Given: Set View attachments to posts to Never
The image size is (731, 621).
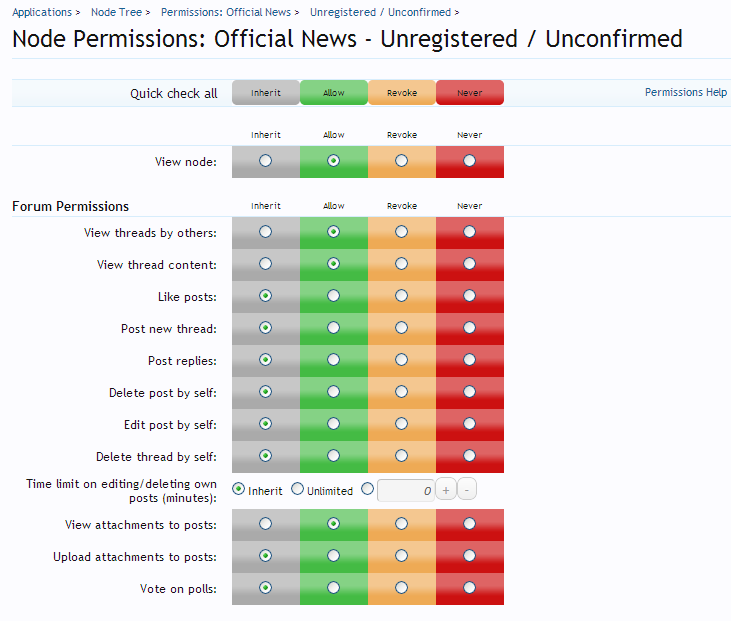Looking at the screenshot, I should click(469, 524).
